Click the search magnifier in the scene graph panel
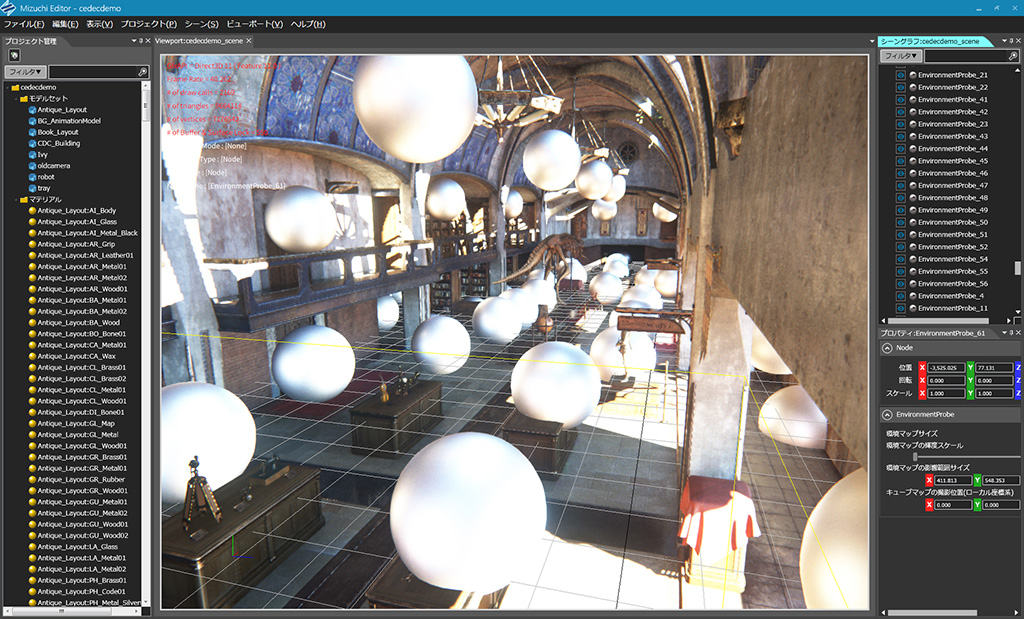This screenshot has height=619, width=1024. coord(1014,57)
